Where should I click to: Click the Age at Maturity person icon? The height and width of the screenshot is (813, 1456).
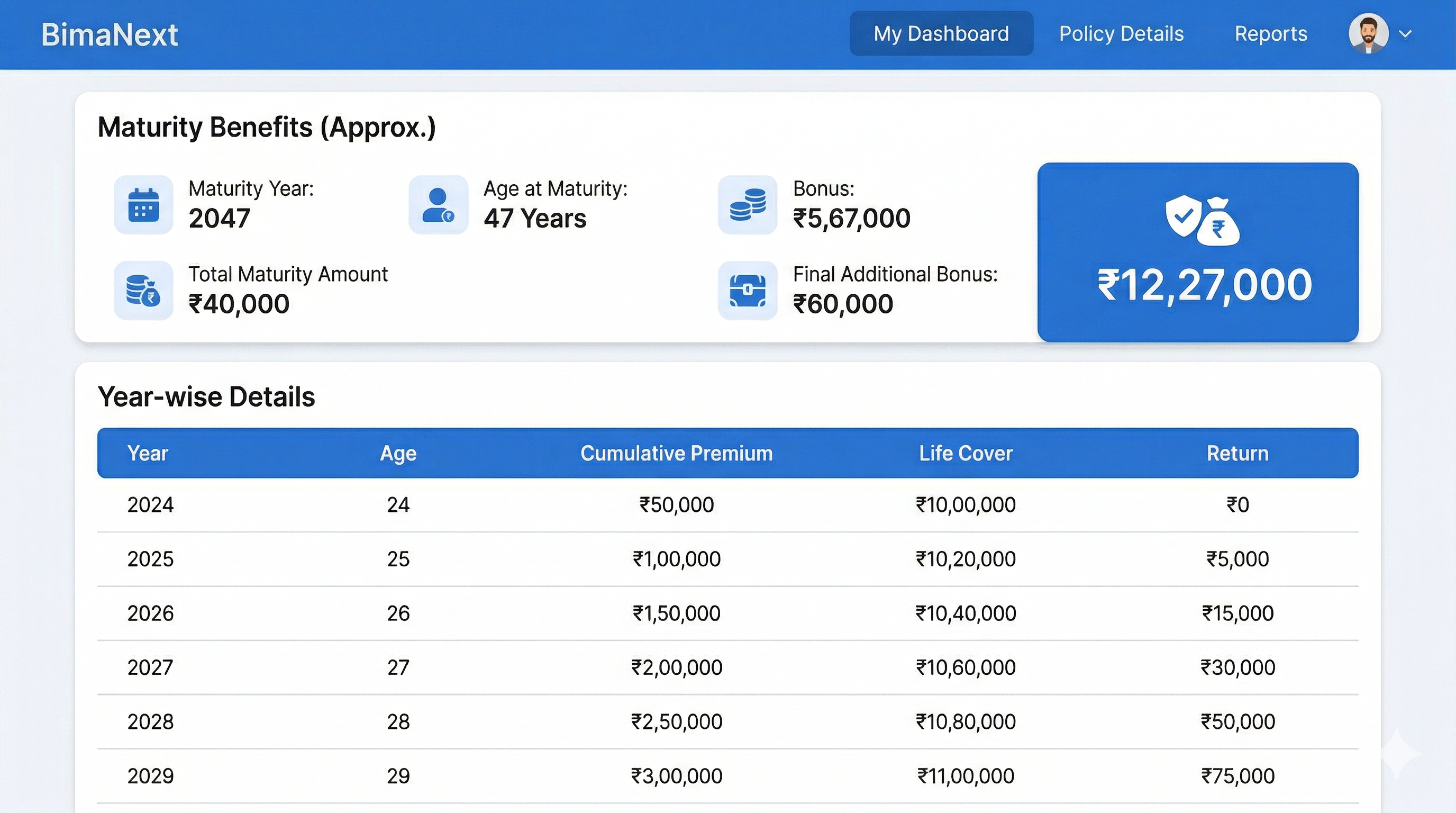pyautogui.click(x=438, y=205)
